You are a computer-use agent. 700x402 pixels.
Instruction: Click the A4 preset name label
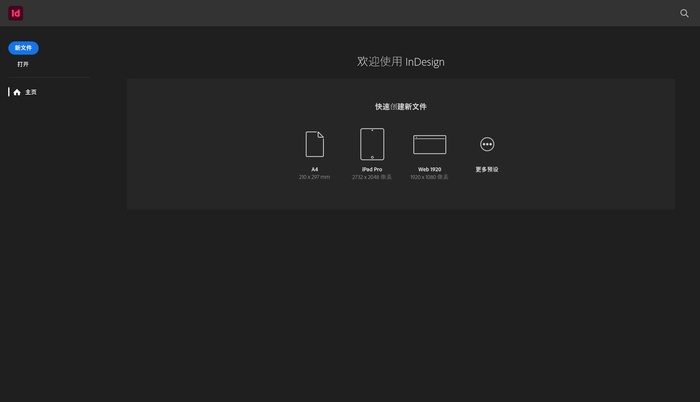point(314,169)
